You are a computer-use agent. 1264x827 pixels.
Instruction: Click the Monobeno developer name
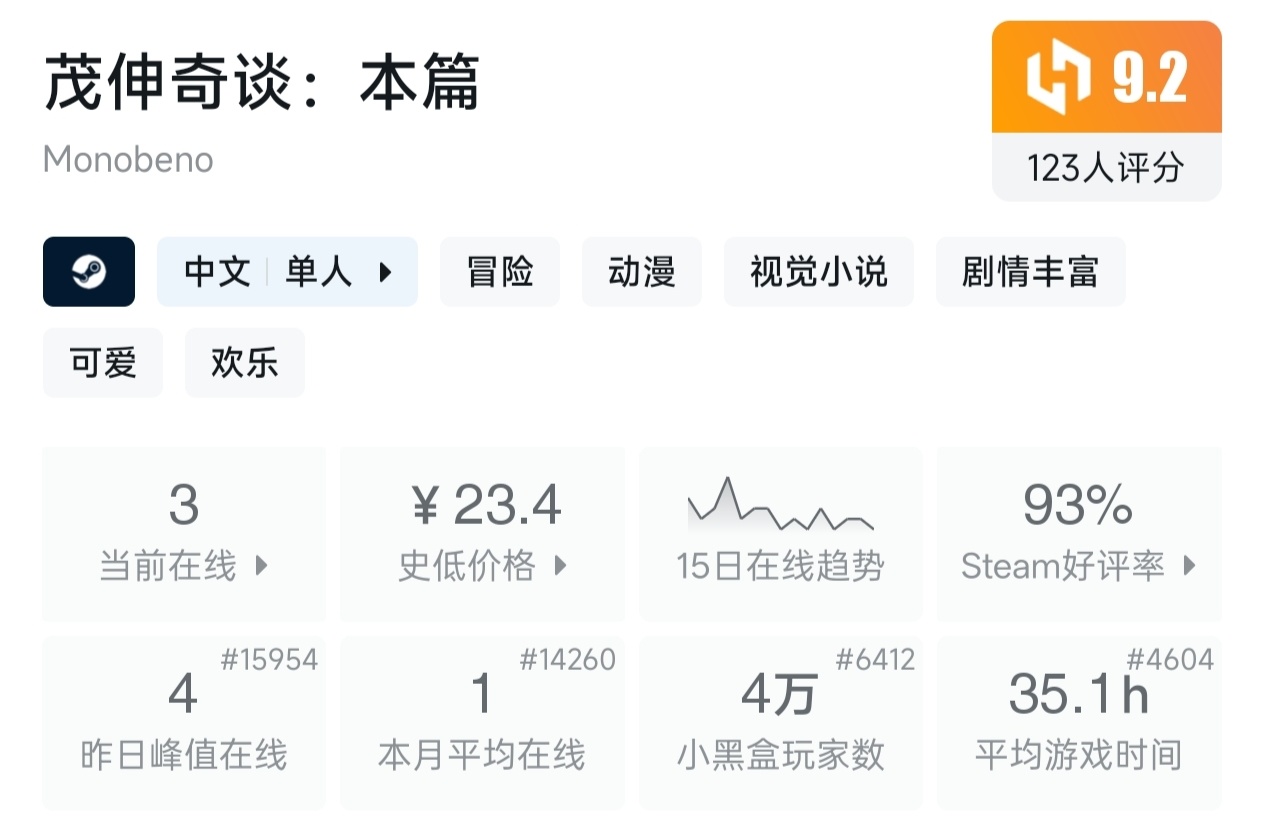coord(128,160)
